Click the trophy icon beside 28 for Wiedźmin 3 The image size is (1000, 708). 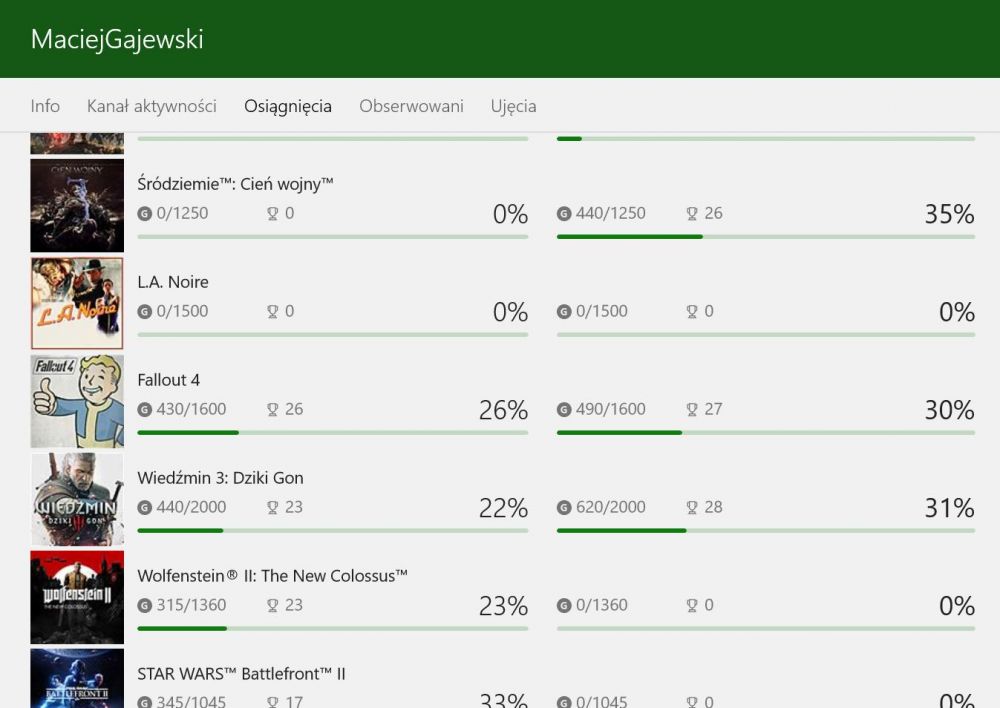(x=692, y=508)
